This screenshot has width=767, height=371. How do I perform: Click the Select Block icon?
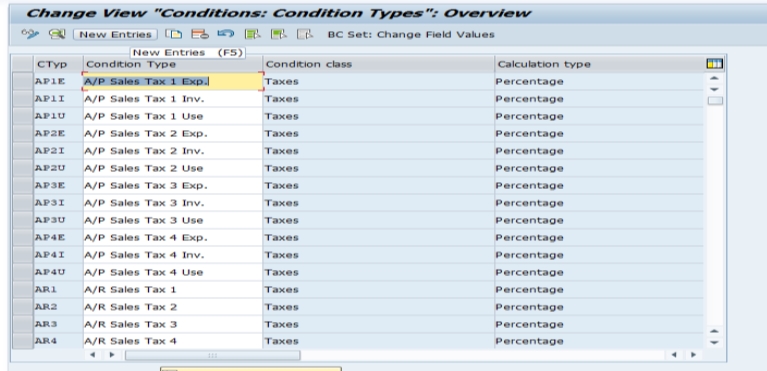[279, 34]
